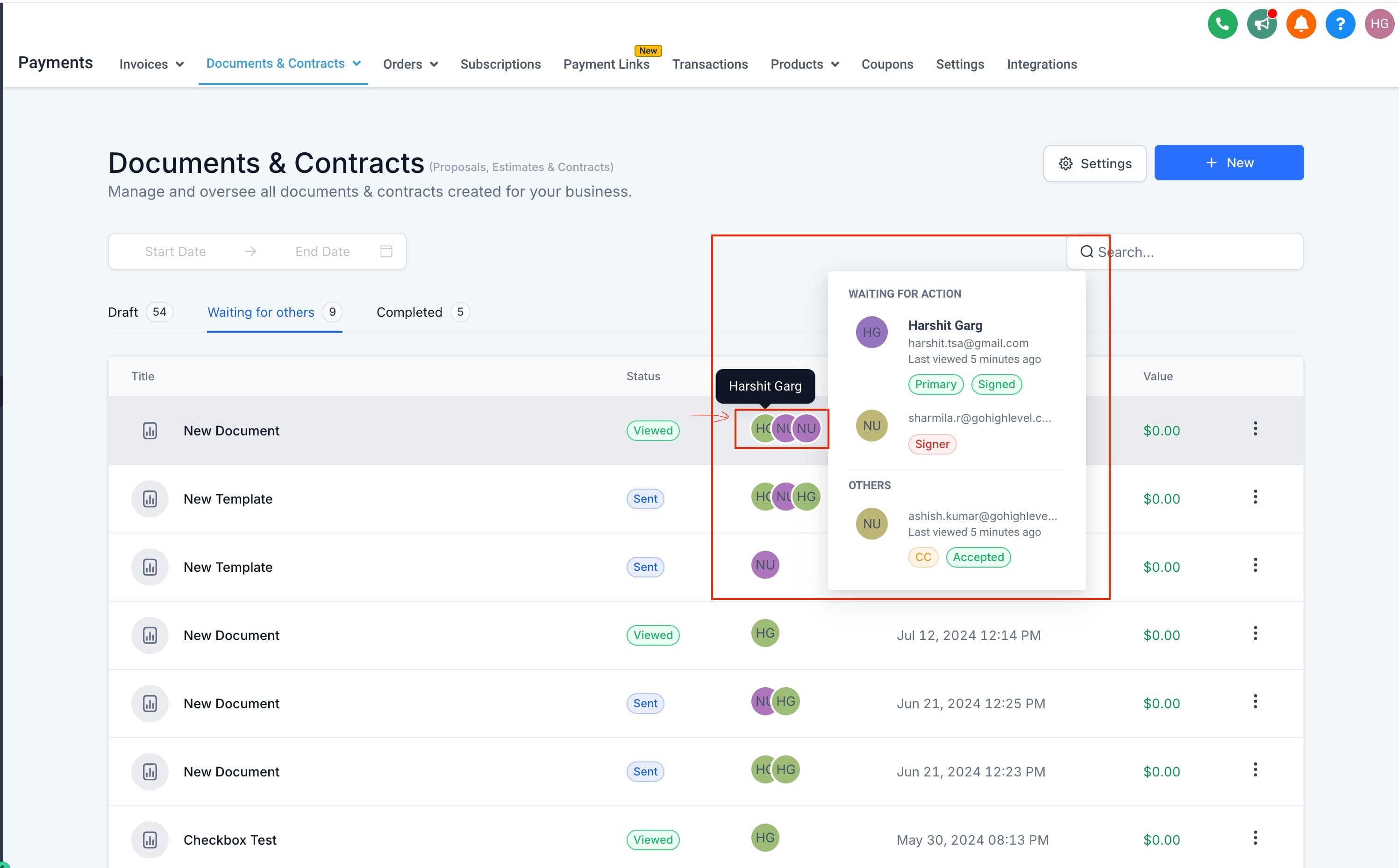Screen dimensions: 1399x868
Task: Open the Subscriptions menu item
Action: [x=500, y=64]
